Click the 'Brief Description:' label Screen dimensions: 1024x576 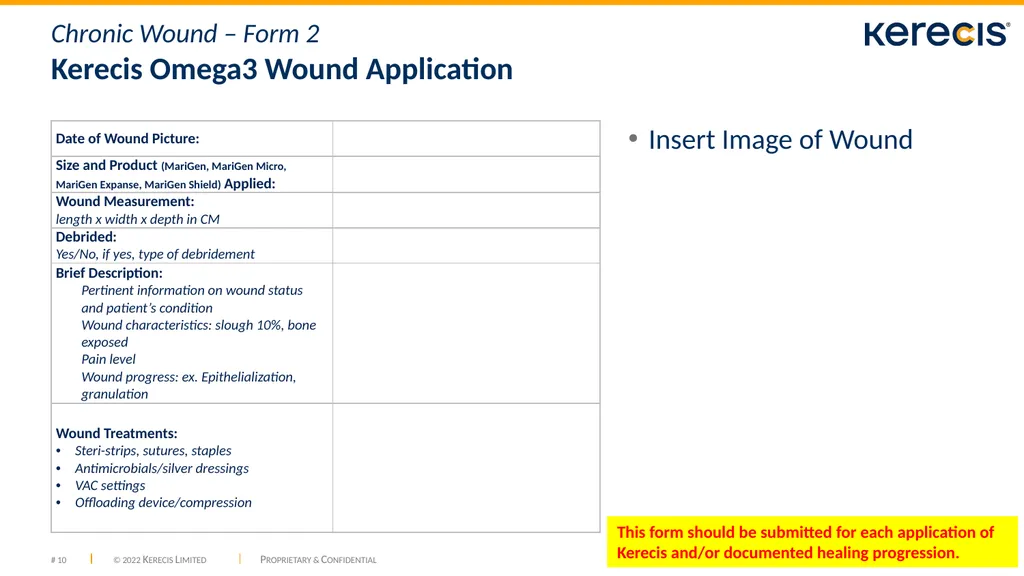[x=109, y=273]
